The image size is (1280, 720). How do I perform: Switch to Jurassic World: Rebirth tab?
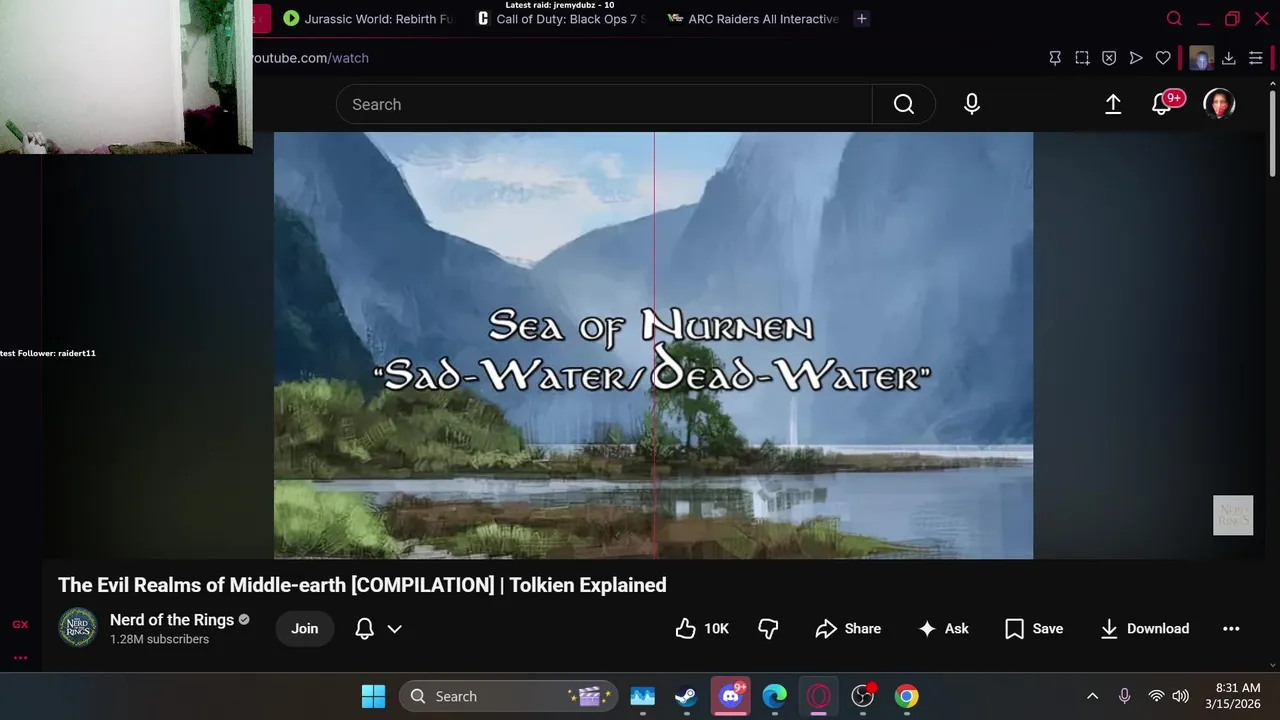[368, 18]
